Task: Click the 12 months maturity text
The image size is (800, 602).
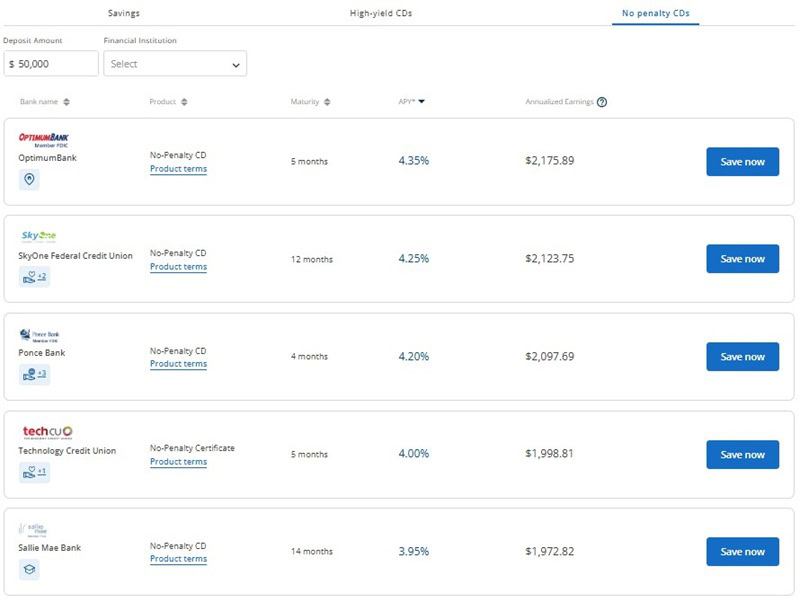Action: pos(312,259)
